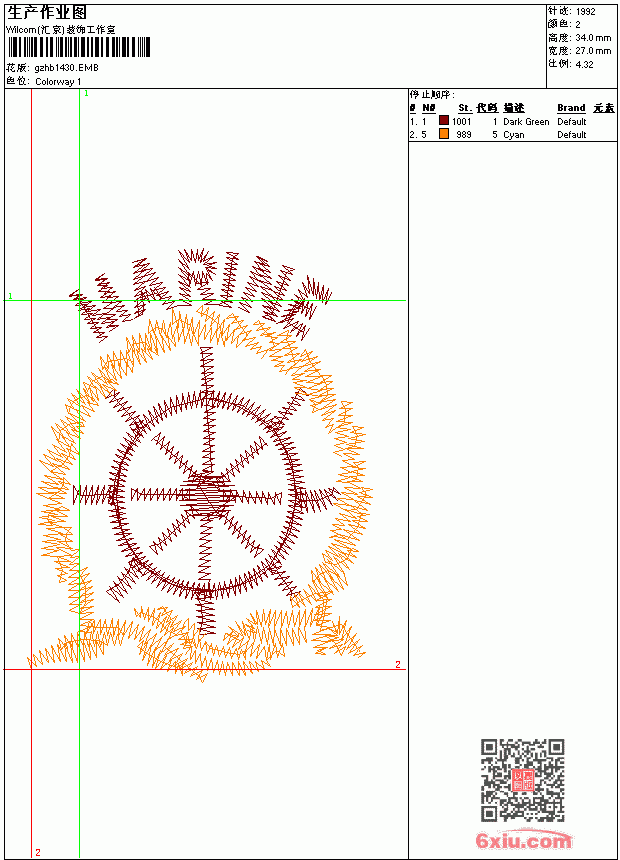Click the red marker 2 at right
The height and width of the screenshot is (860, 620).
click(398, 664)
